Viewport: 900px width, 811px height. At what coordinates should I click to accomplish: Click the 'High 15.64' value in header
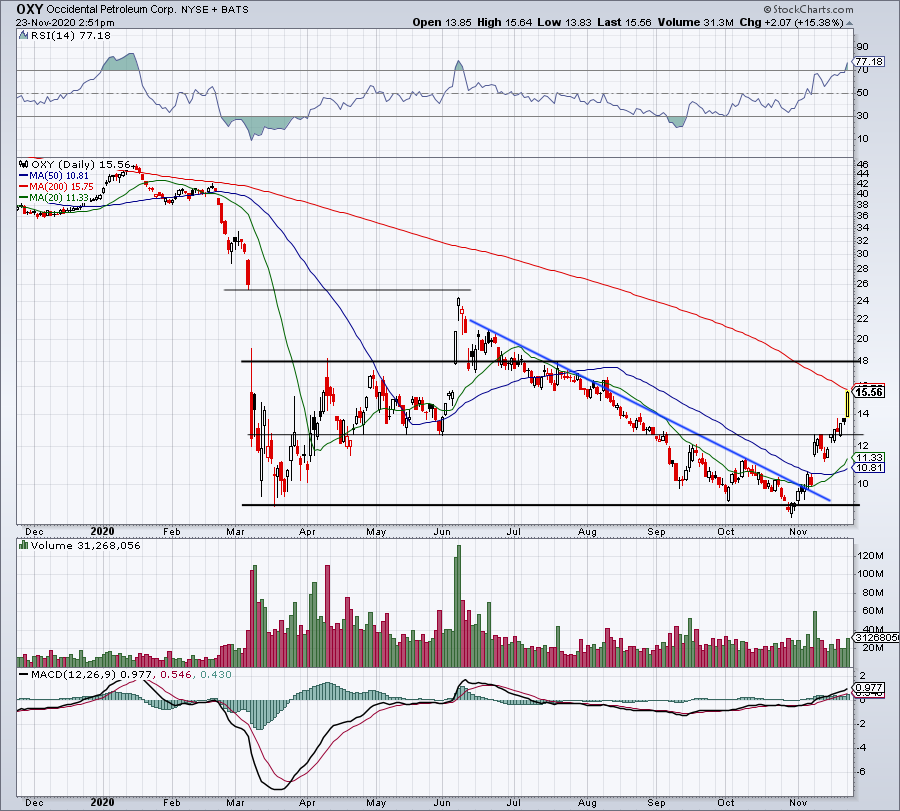tap(505, 22)
